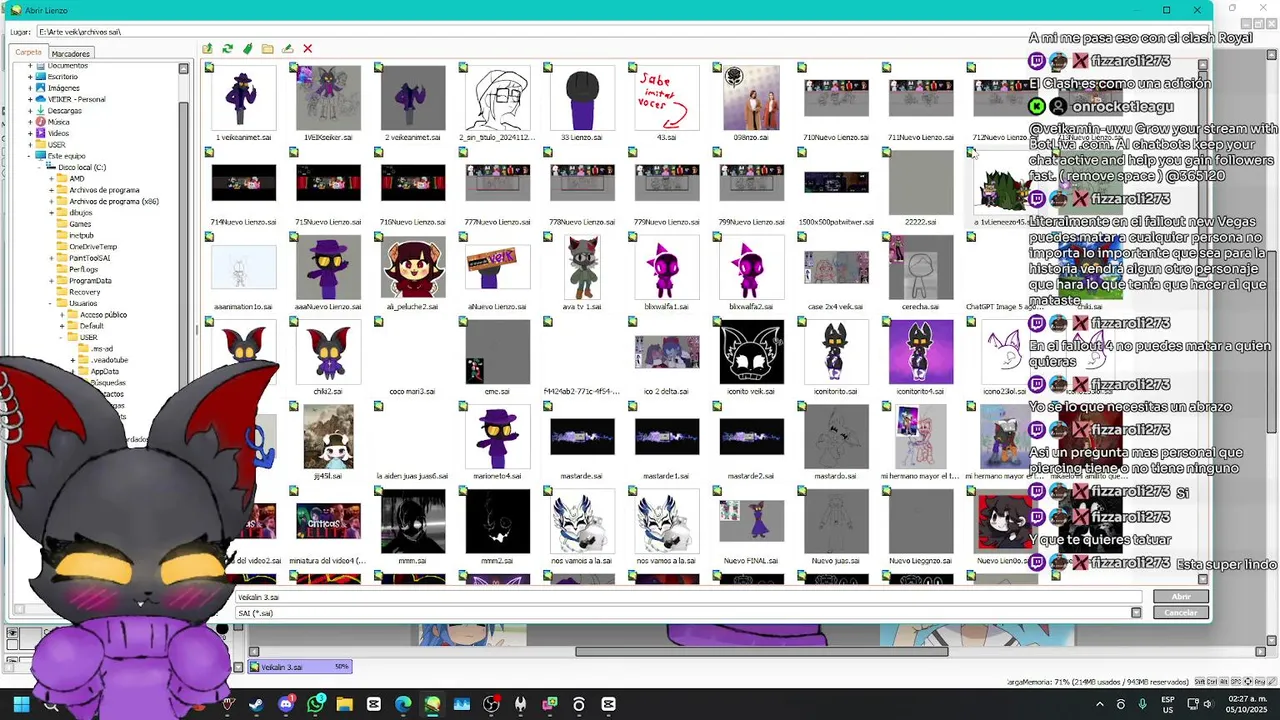The image size is (1280, 720).
Task: Click the file name "mastarde.sai"
Action: click(582, 476)
